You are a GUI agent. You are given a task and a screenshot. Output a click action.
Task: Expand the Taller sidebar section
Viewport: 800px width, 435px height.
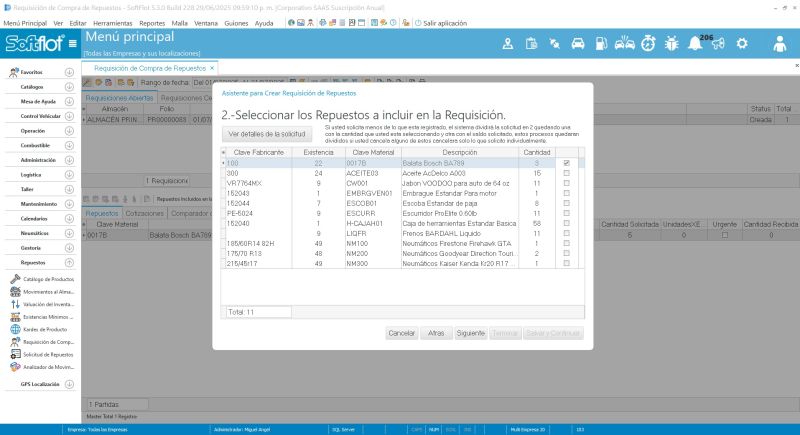pos(69,189)
